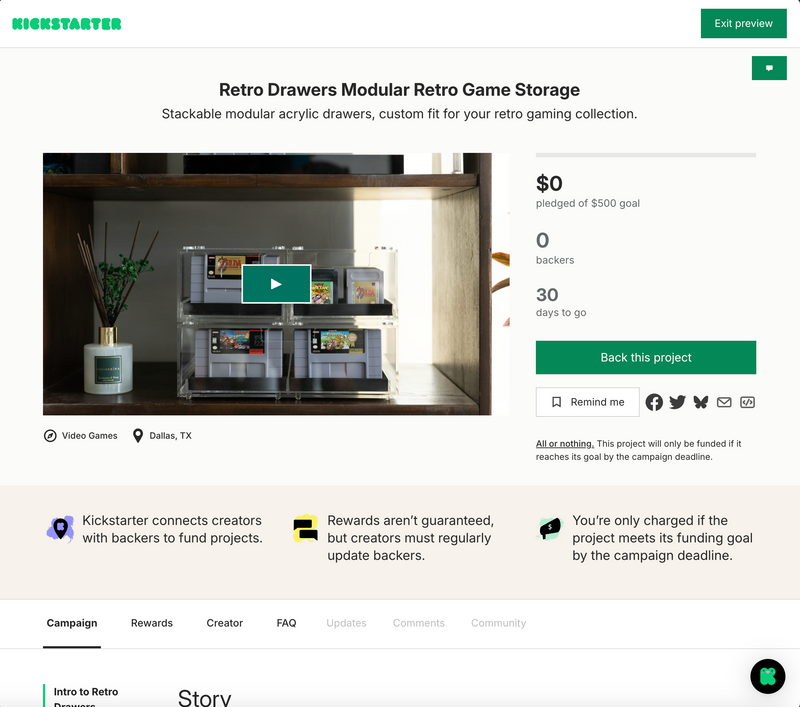This screenshot has height=707, width=800.
Task: Share project via Twitter bird icon
Action: click(678, 402)
